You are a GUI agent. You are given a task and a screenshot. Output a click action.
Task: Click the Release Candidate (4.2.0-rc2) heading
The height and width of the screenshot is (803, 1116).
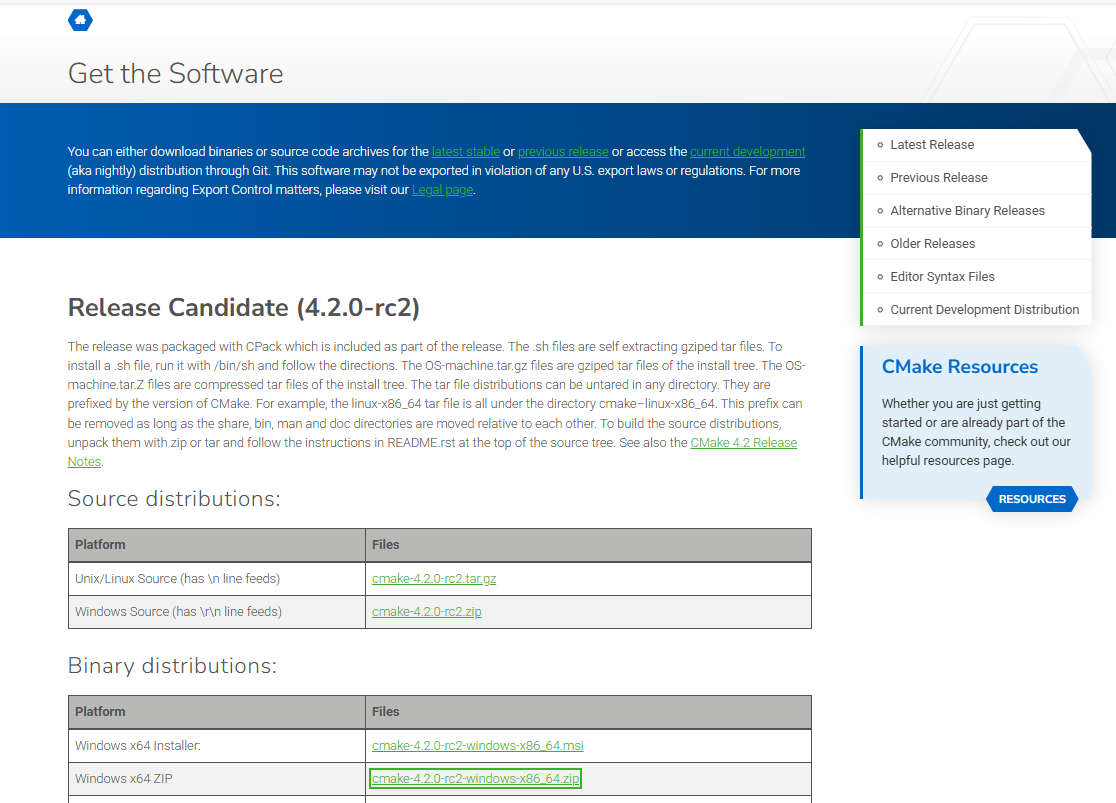coord(243,308)
